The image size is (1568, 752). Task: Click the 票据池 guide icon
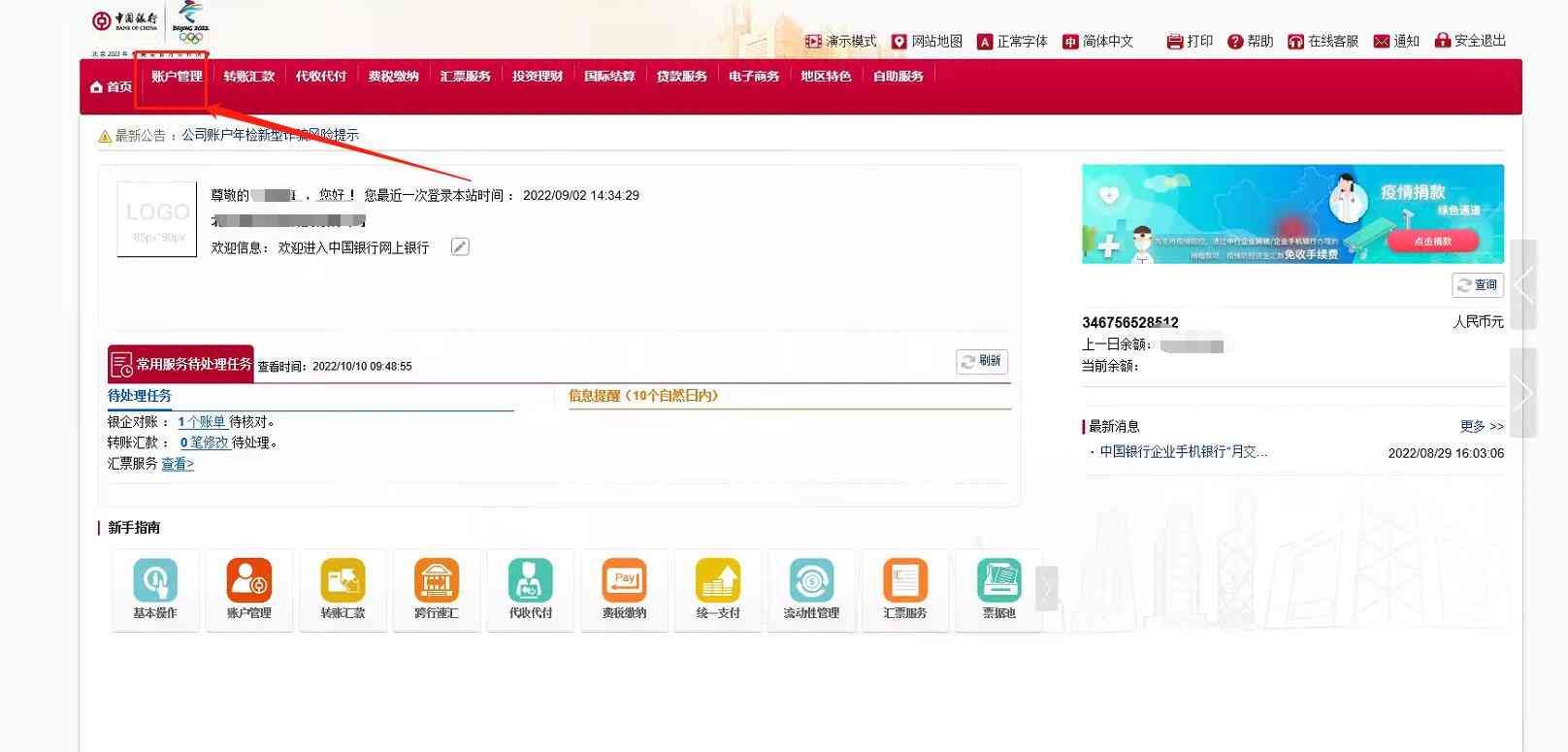pos(998,581)
